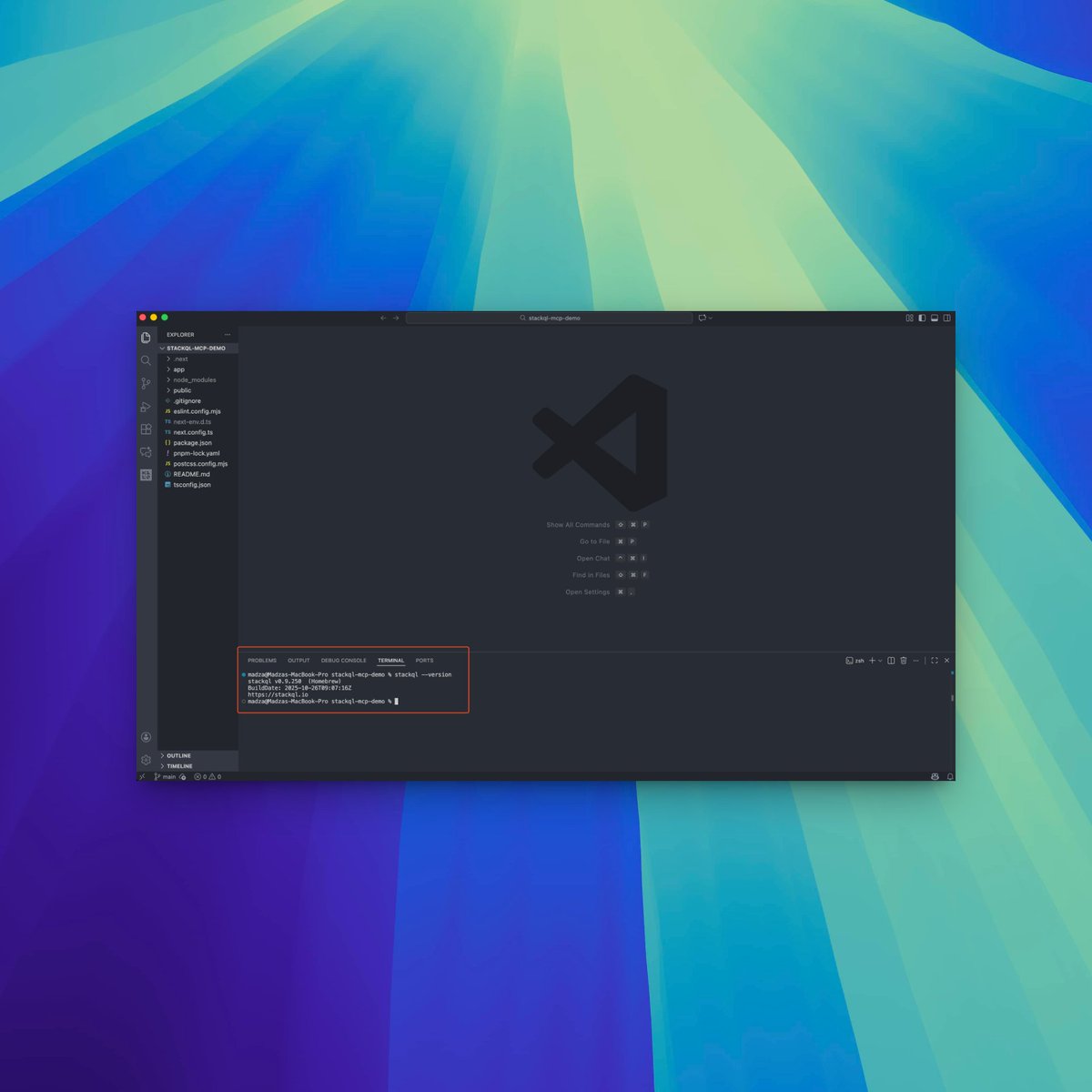This screenshot has width=1092, height=1092.
Task: Click the new terminal plus icon
Action: [872, 661]
